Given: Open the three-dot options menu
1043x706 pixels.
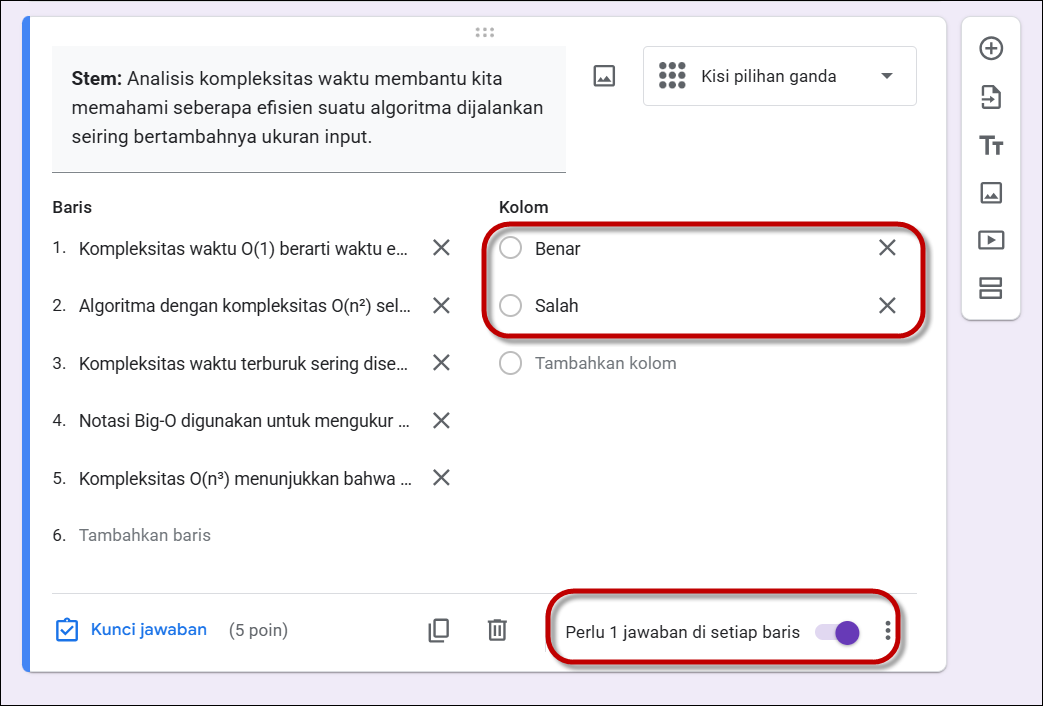Looking at the screenshot, I should pos(886,631).
